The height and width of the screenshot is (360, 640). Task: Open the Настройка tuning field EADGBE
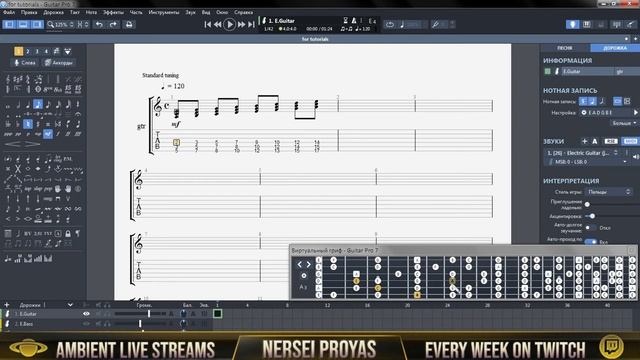pyautogui.click(x=606, y=112)
